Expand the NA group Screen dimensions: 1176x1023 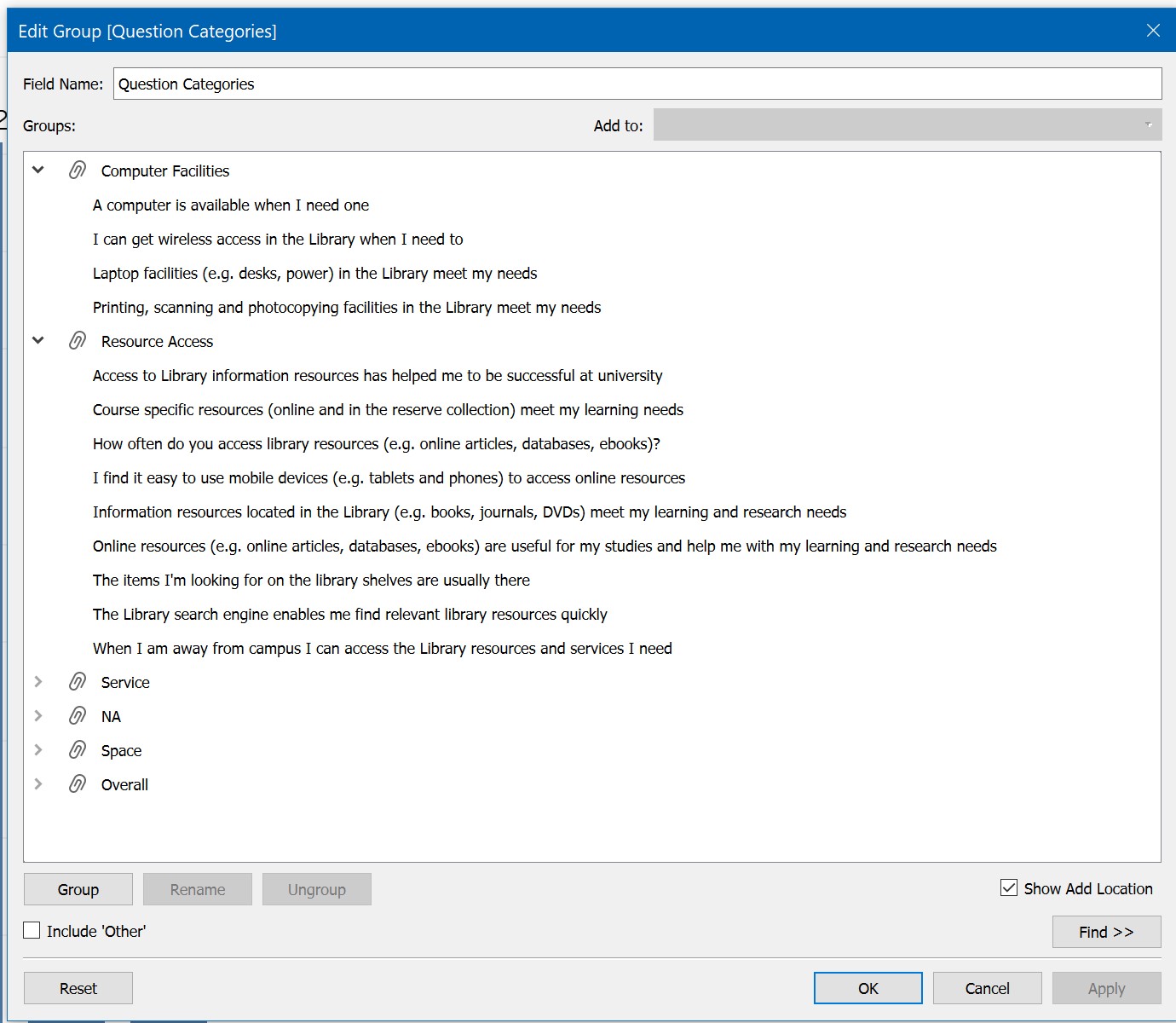38,715
